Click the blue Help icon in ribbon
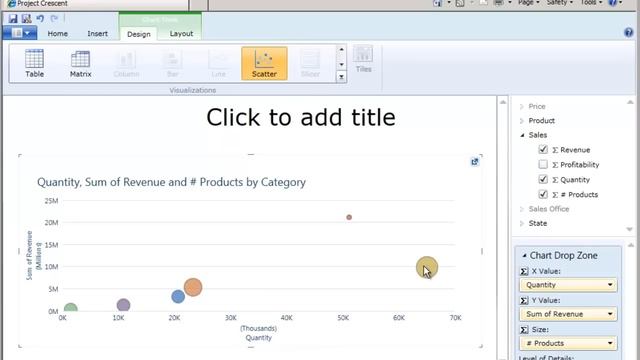 tap(629, 33)
